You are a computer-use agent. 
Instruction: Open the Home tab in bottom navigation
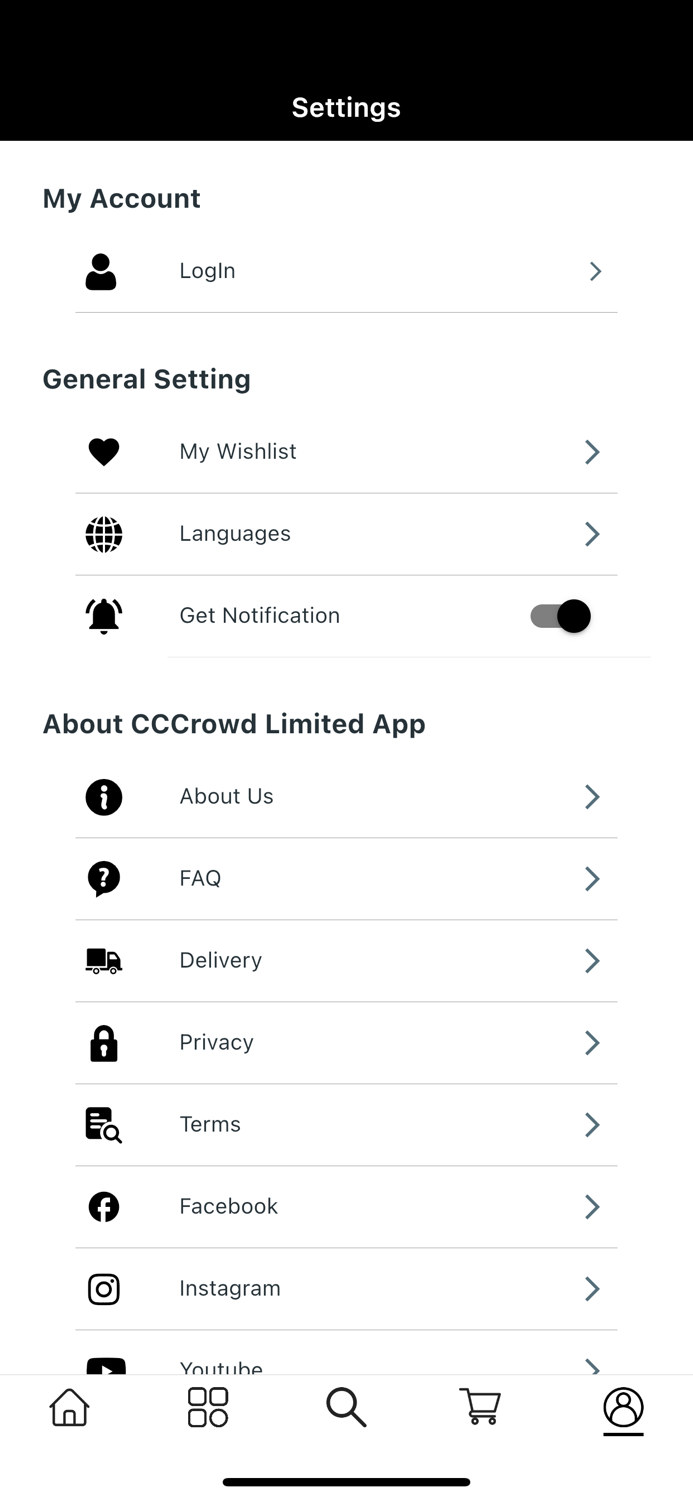pyautogui.click(x=68, y=1408)
